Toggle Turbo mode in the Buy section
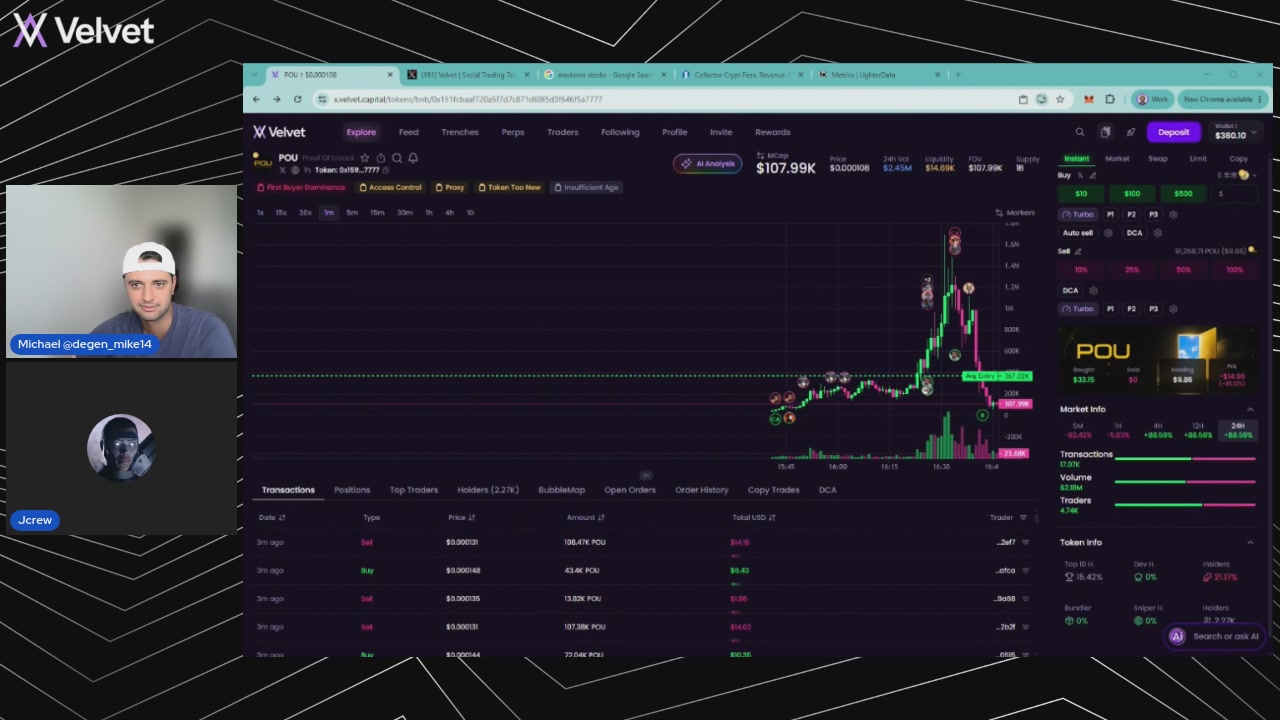The height and width of the screenshot is (720, 1280). tap(1079, 214)
